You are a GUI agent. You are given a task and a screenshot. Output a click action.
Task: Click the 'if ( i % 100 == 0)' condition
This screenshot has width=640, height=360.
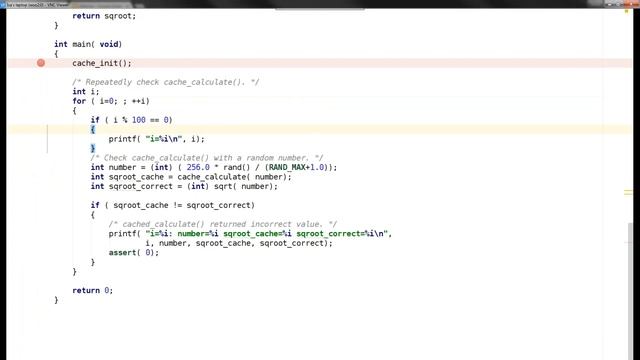(x=131, y=120)
